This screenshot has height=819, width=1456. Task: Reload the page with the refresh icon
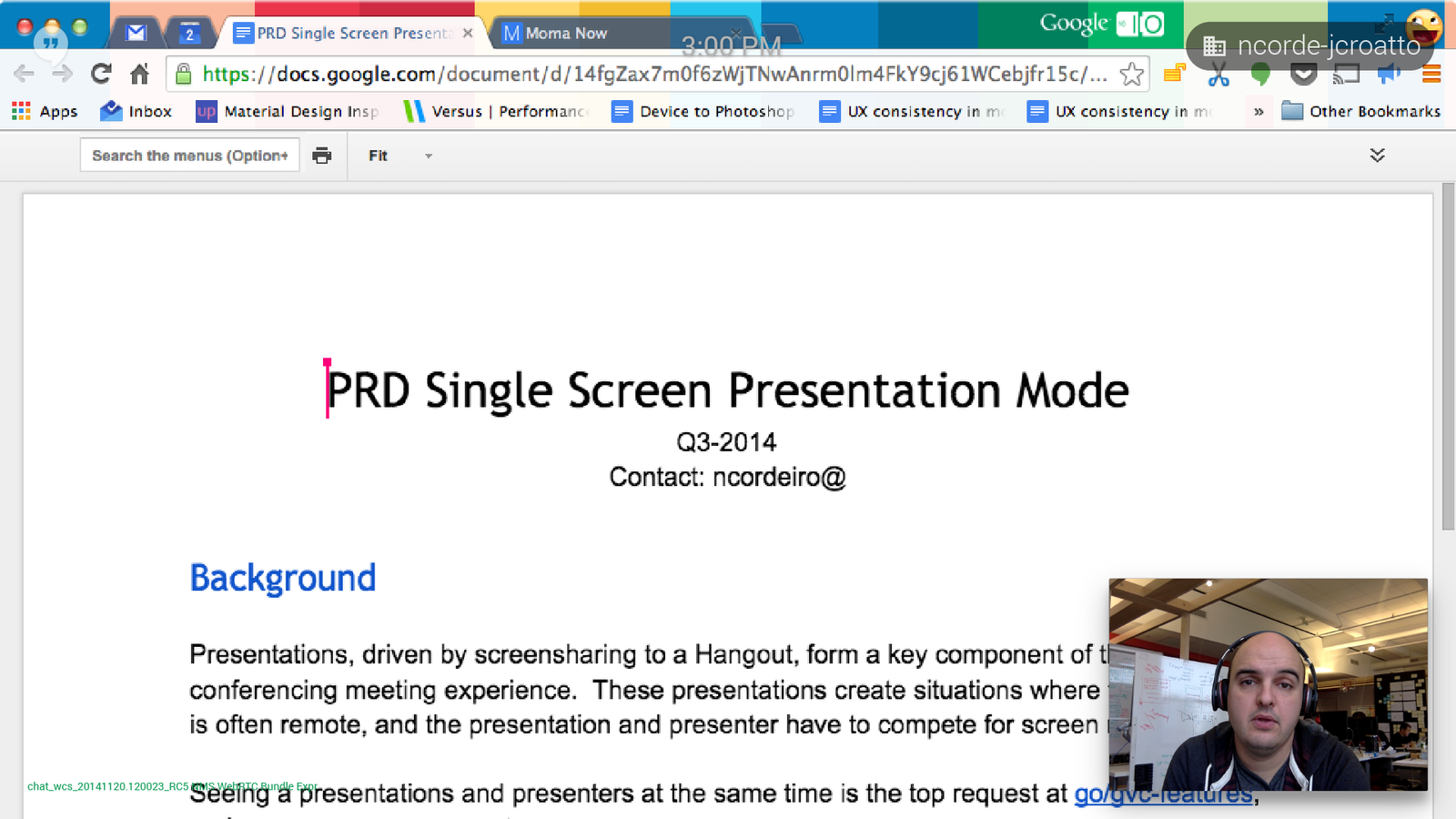[101, 74]
